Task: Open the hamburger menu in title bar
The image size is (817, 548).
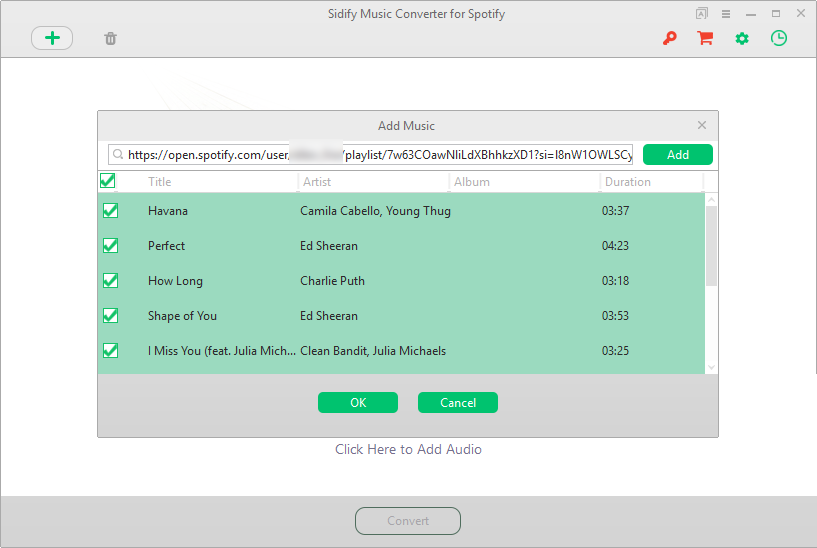Action: tap(726, 14)
